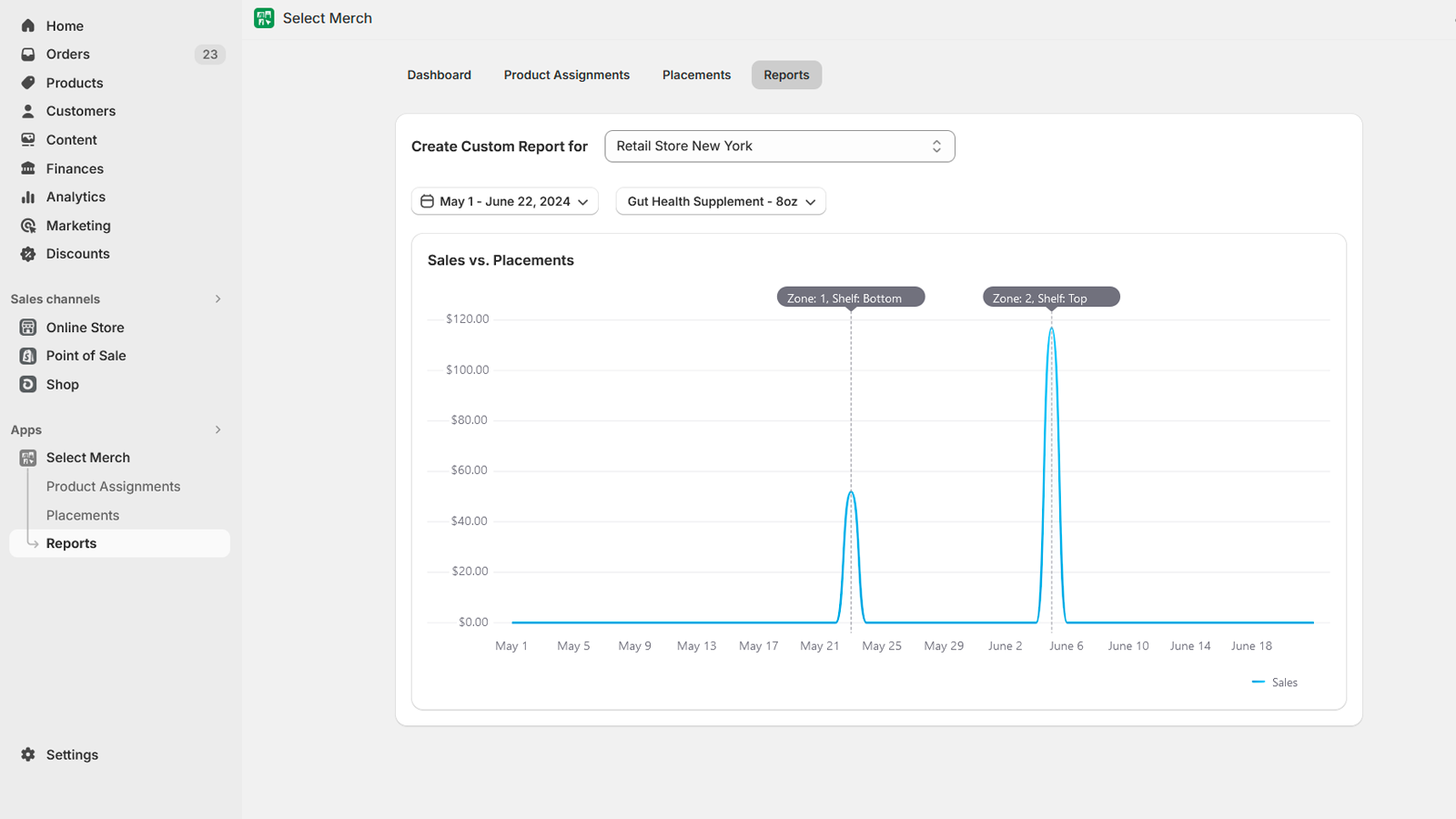The height and width of the screenshot is (819, 1456).
Task: Switch to the Product Assignments tab
Action: [566, 75]
